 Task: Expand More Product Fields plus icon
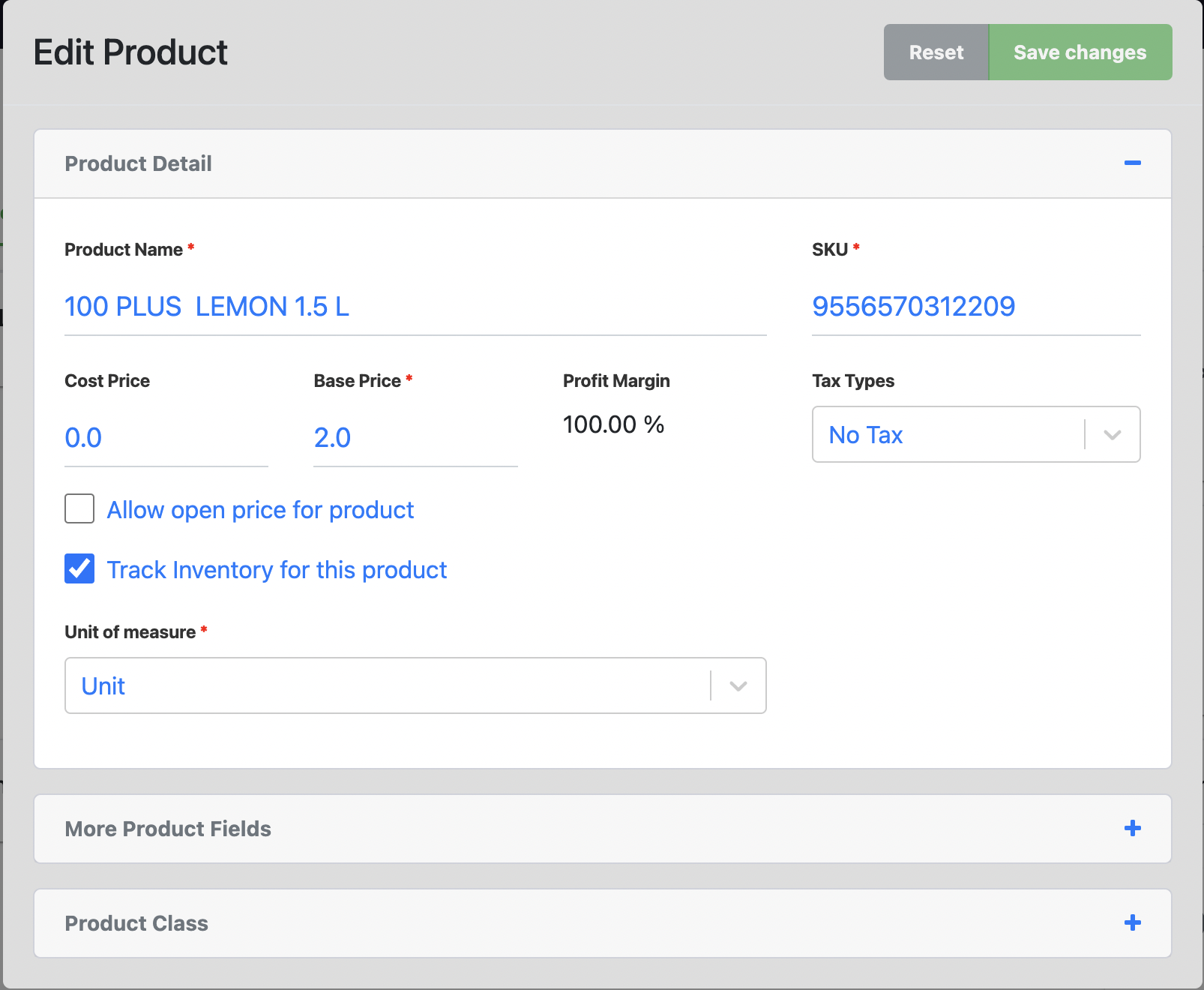tap(1132, 828)
